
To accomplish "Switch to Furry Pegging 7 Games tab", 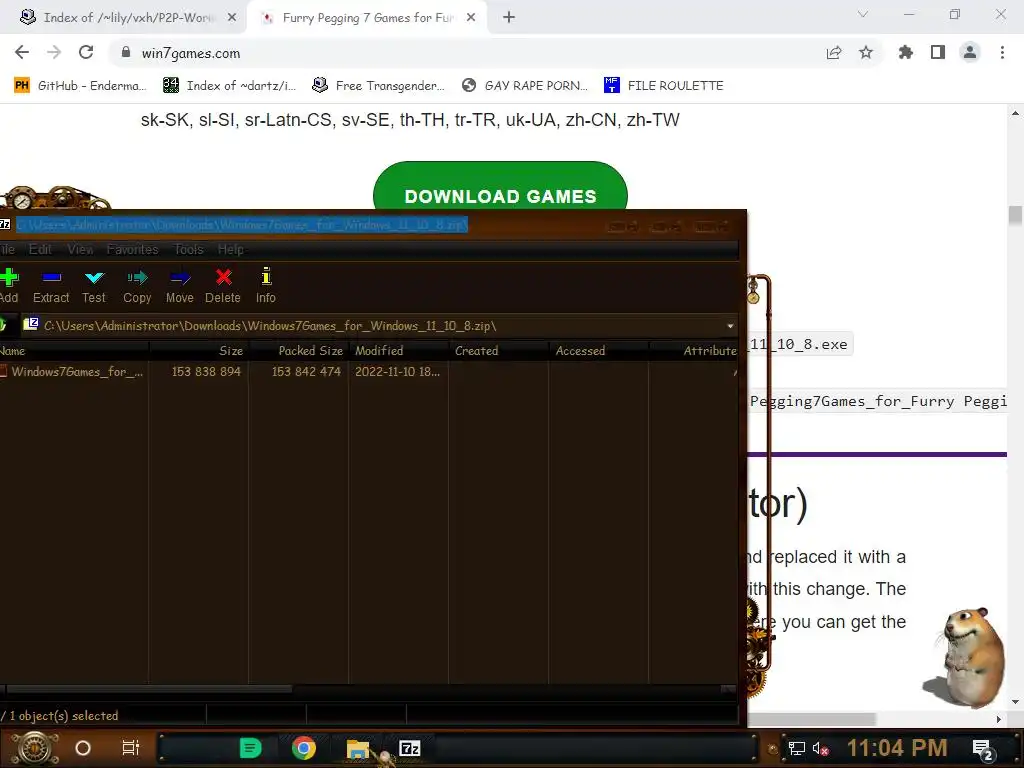I will point(366,18).
